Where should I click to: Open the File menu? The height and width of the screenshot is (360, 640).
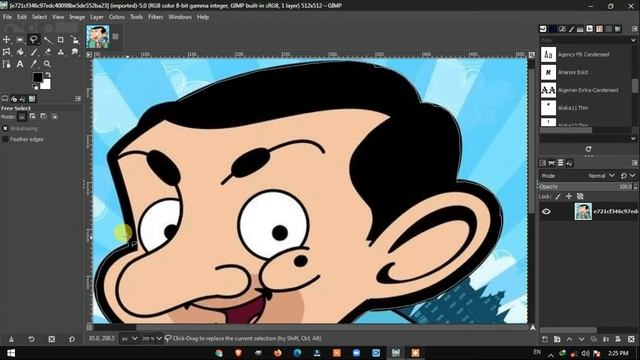pos(7,17)
